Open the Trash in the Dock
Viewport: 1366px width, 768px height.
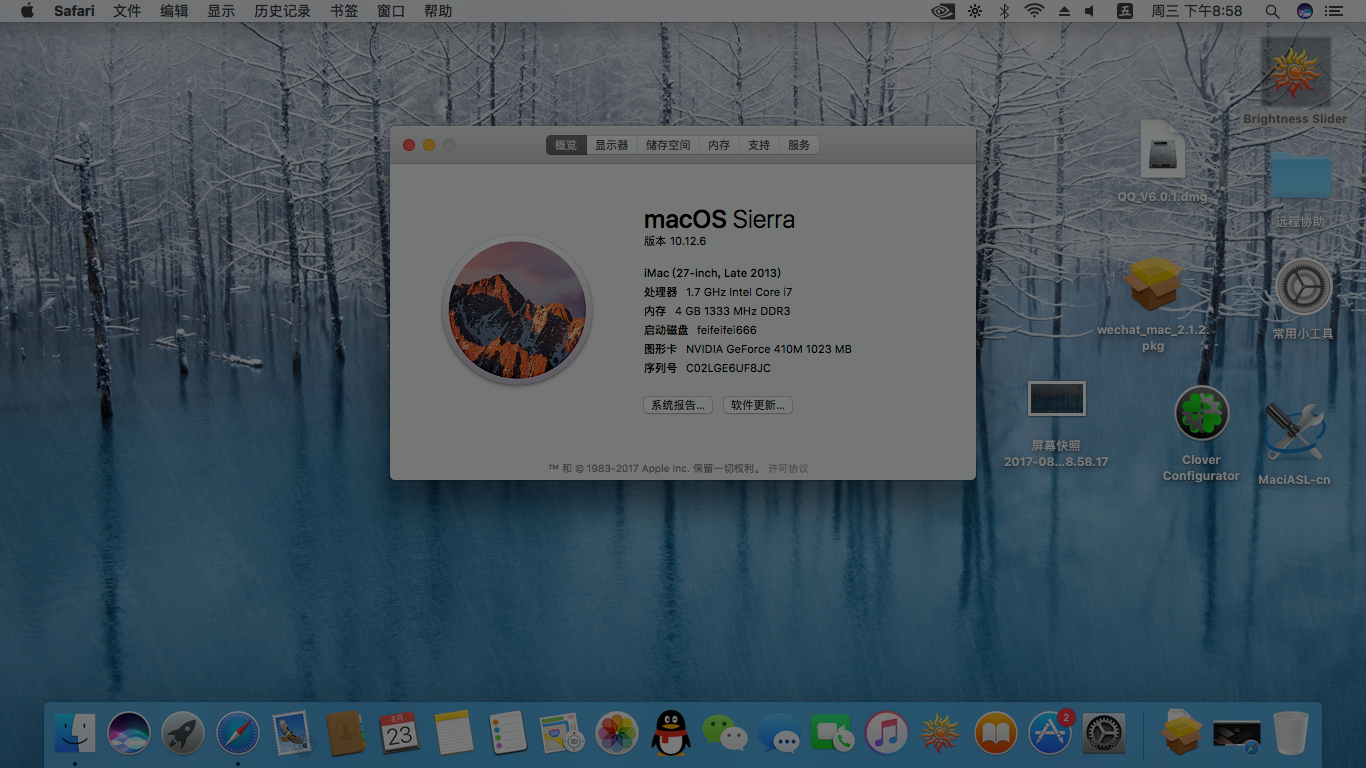[1291, 733]
